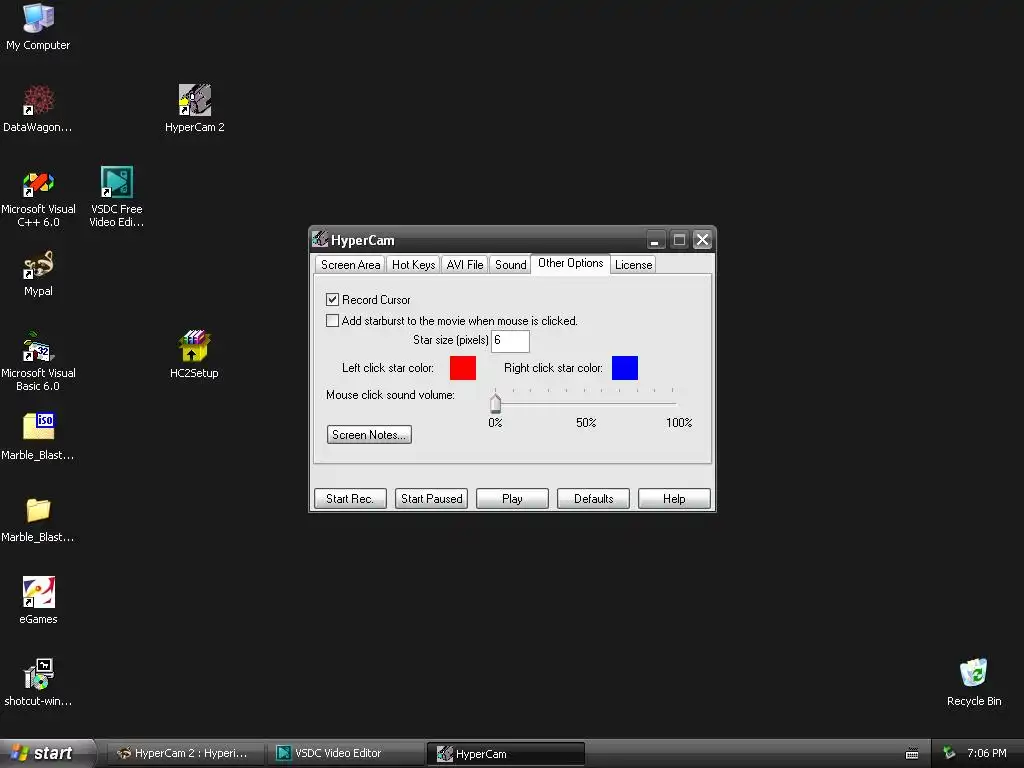Click the Start Rec. button
This screenshot has height=768, width=1024.
[350, 498]
